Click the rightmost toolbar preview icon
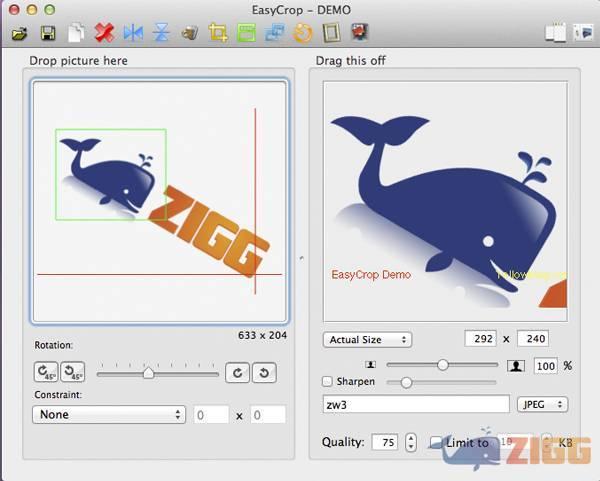 [583, 33]
